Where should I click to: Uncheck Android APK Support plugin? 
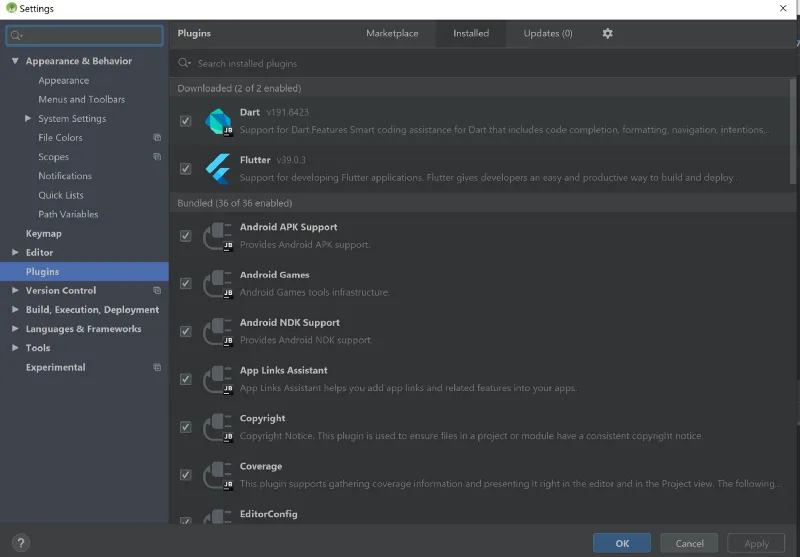pyautogui.click(x=186, y=236)
